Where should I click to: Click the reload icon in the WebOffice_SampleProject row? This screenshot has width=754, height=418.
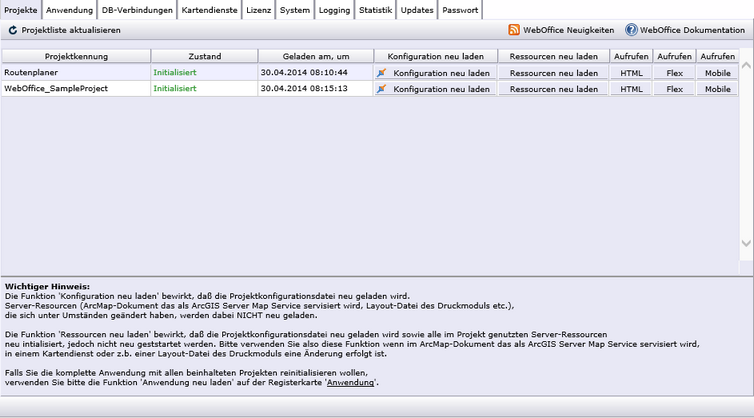coord(381,89)
